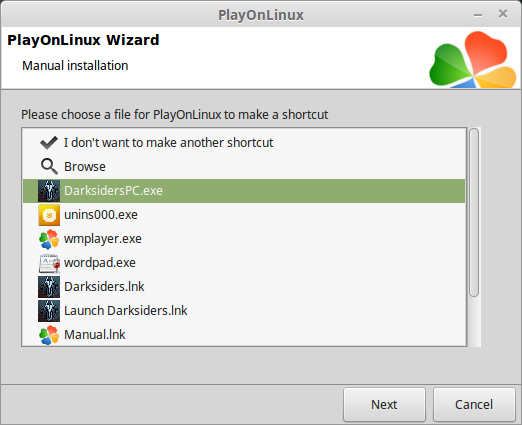Image resolution: width=522 pixels, height=425 pixels.
Task: Close the PlayOnLinux window
Action: [503, 14]
